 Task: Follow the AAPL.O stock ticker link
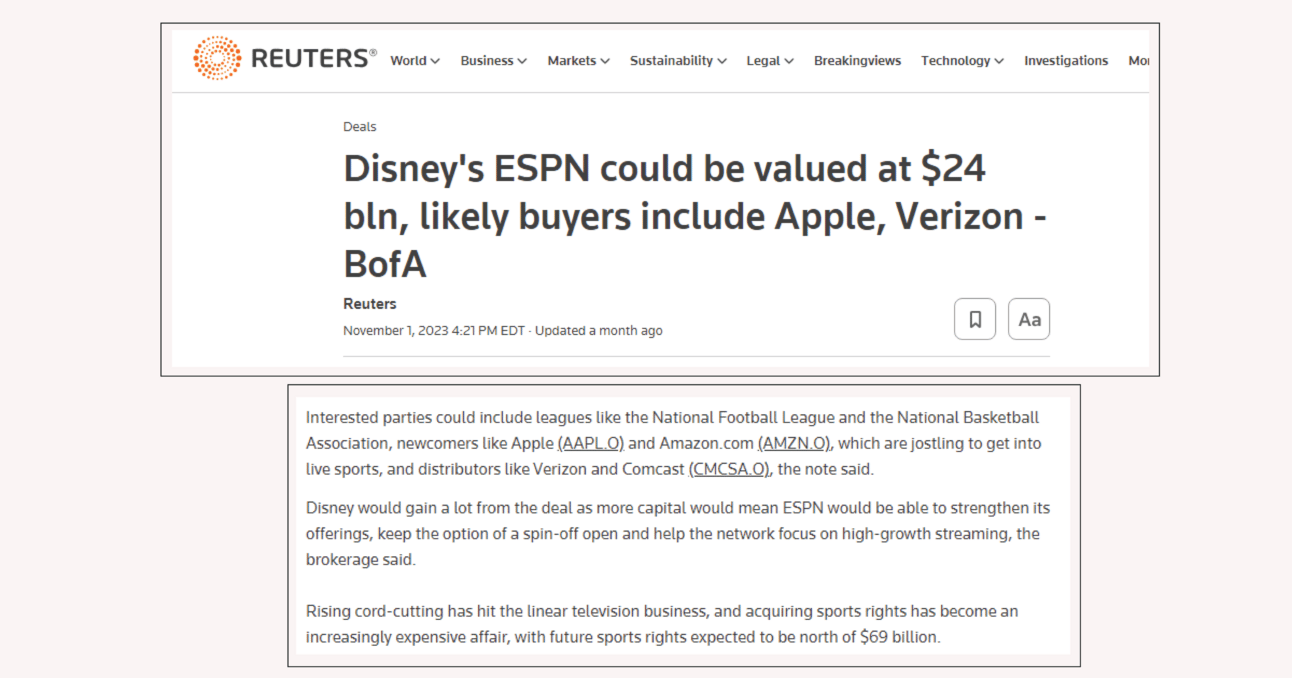click(x=590, y=443)
